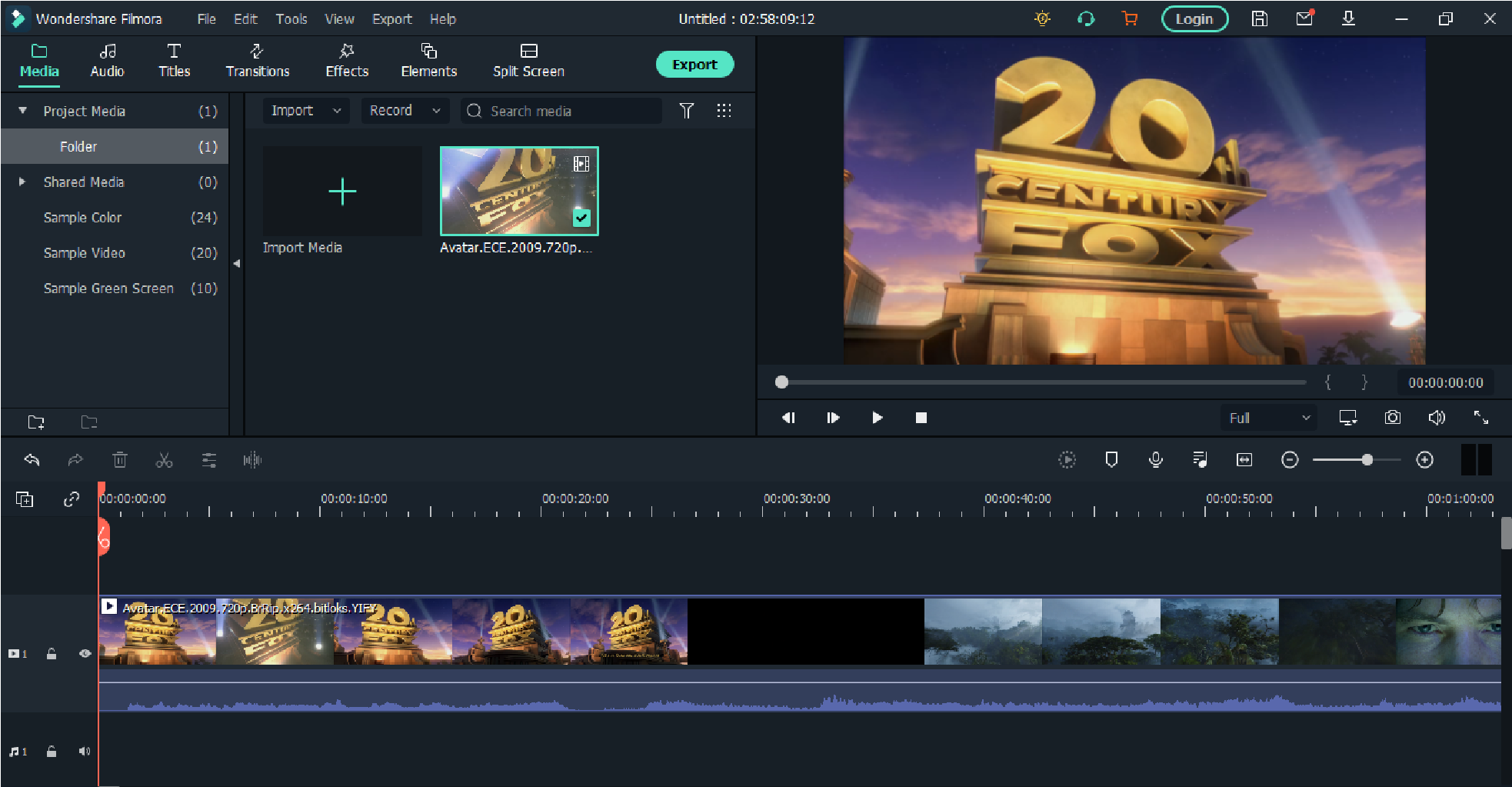Viewport: 1512px width, 787px height.
Task: Record a voiceover with the microphone icon
Action: coord(1155,460)
